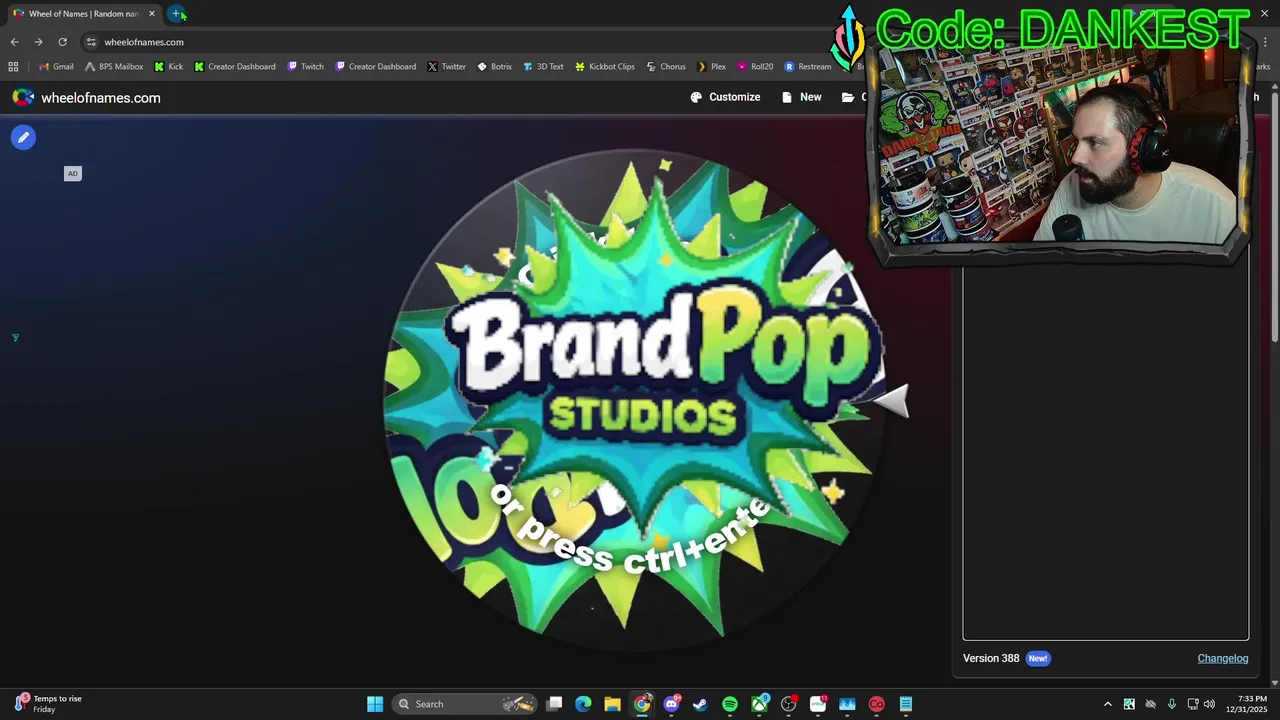Open Discord from the taskbar
Image resolution: width=1280 pixels, height=720 pixels.
671,704
